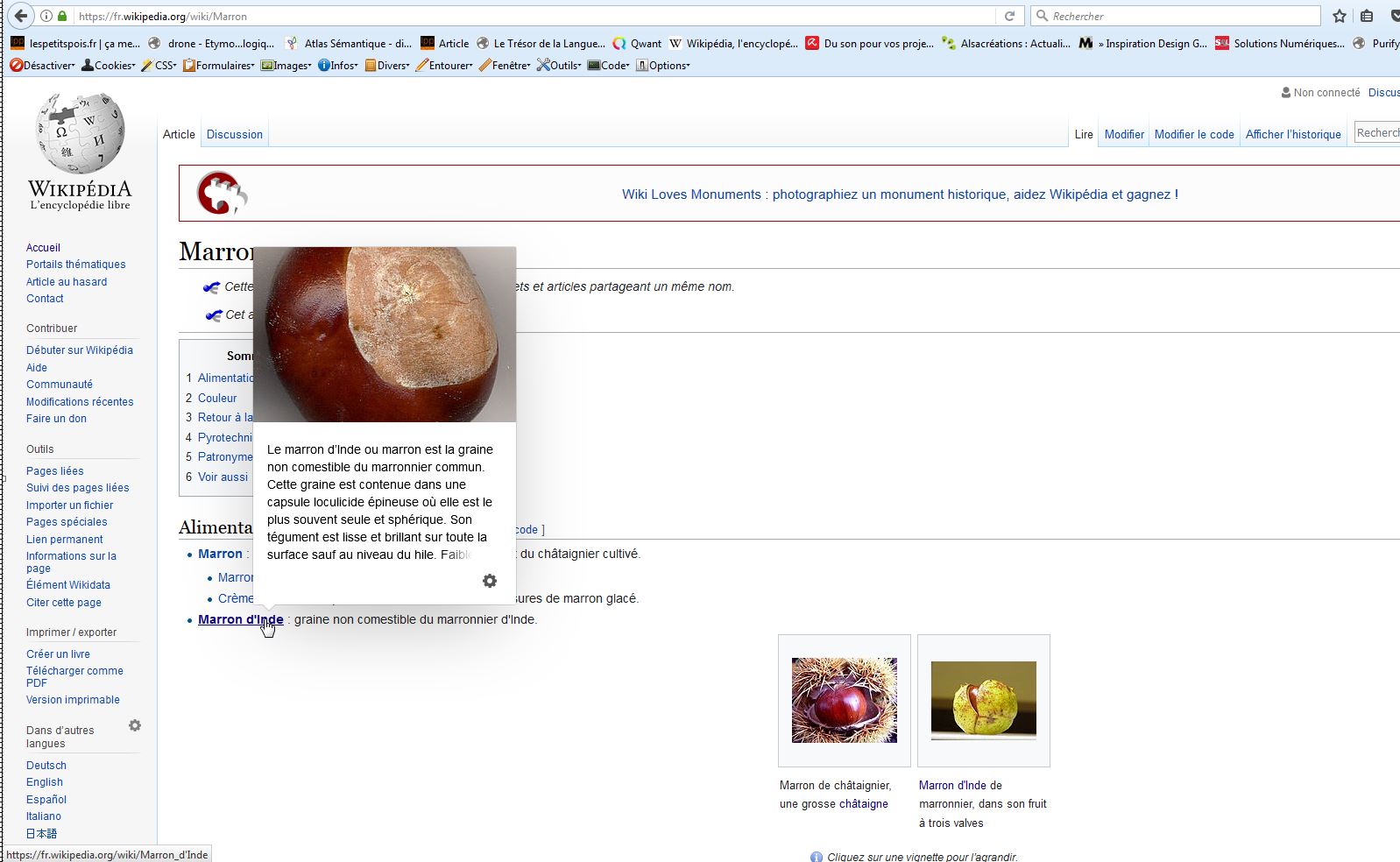The width and height of the screenshot is (1400, 862).
Task: Click the Modifier tab
Action: (x=1124, y=134)
